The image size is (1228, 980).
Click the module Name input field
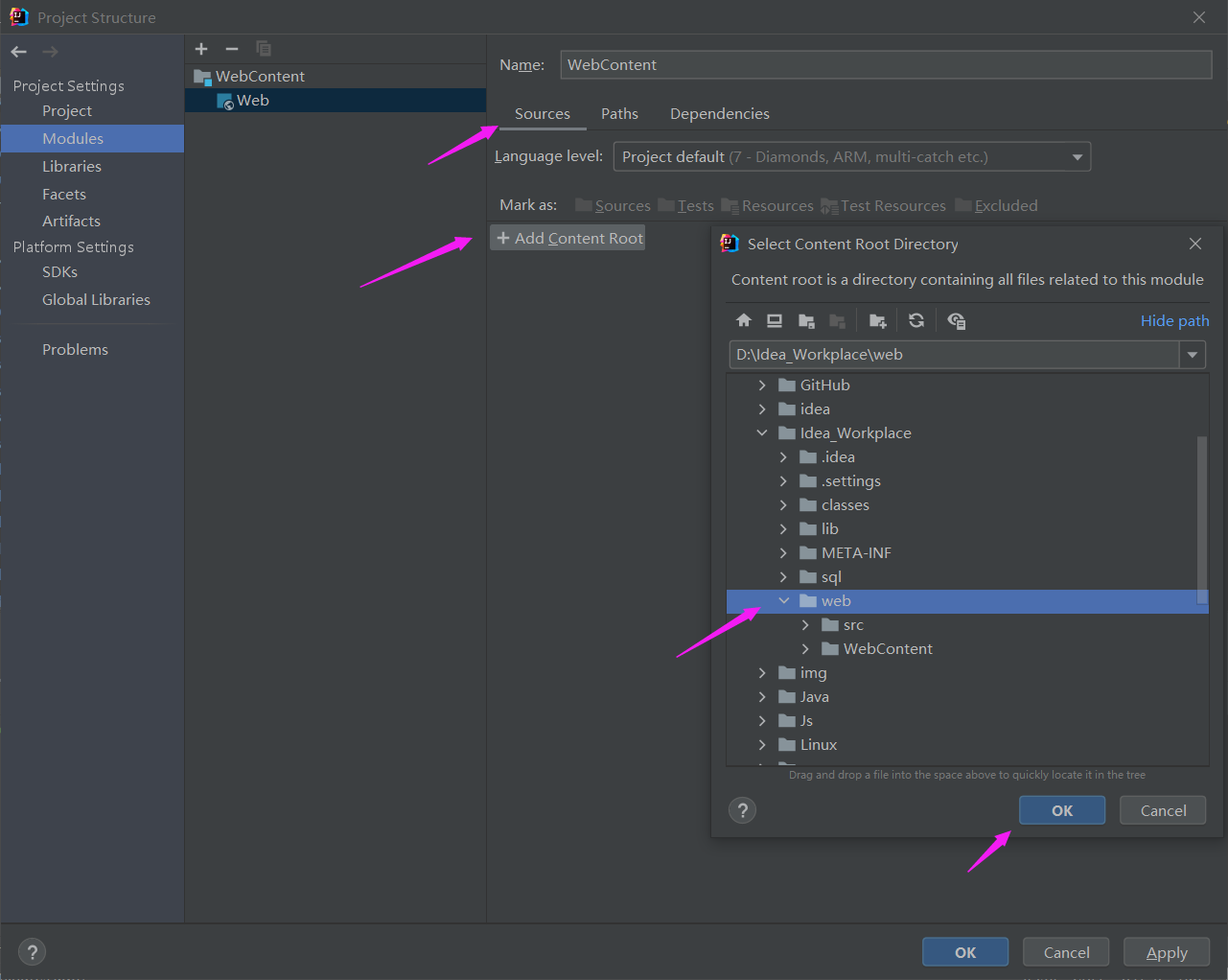click(x=887, y=65)
